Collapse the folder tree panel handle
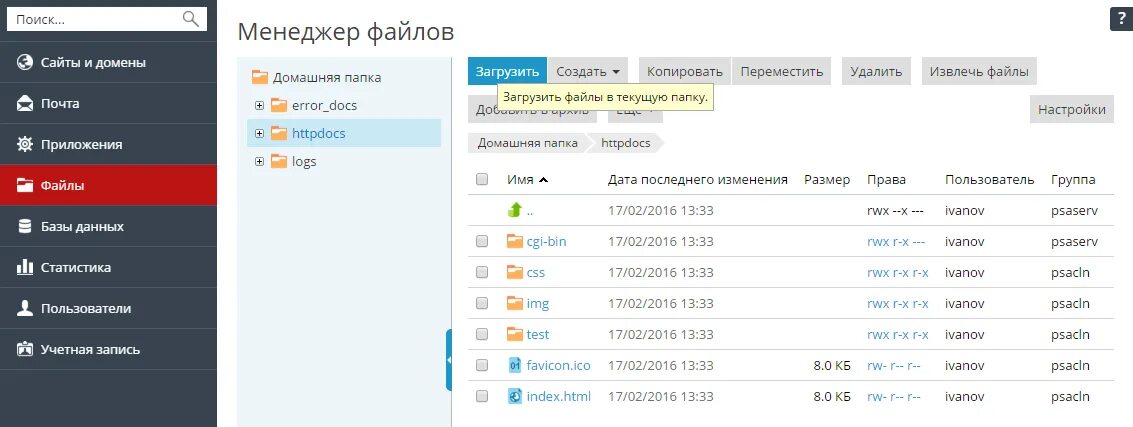Image resolution: width=1133 pixels, height=427 pixels. tap(449, 360)
